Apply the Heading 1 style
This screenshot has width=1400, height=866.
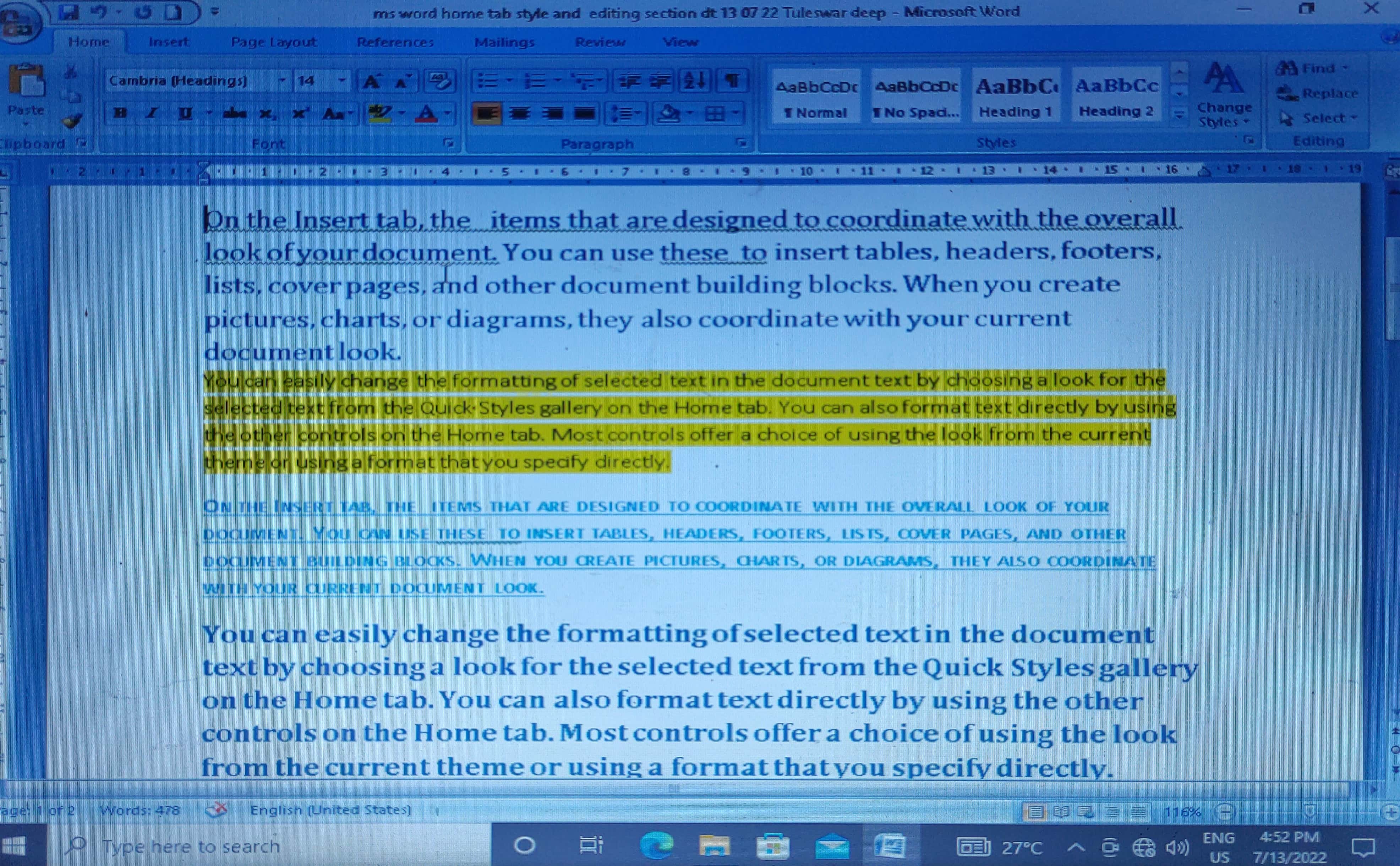[x=1016, y=96]
